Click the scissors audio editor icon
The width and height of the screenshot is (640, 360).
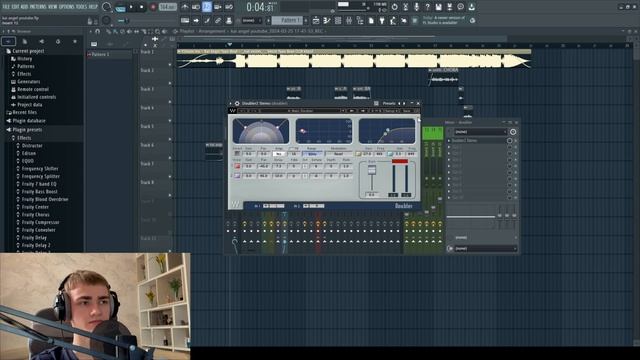click(405, 7)
